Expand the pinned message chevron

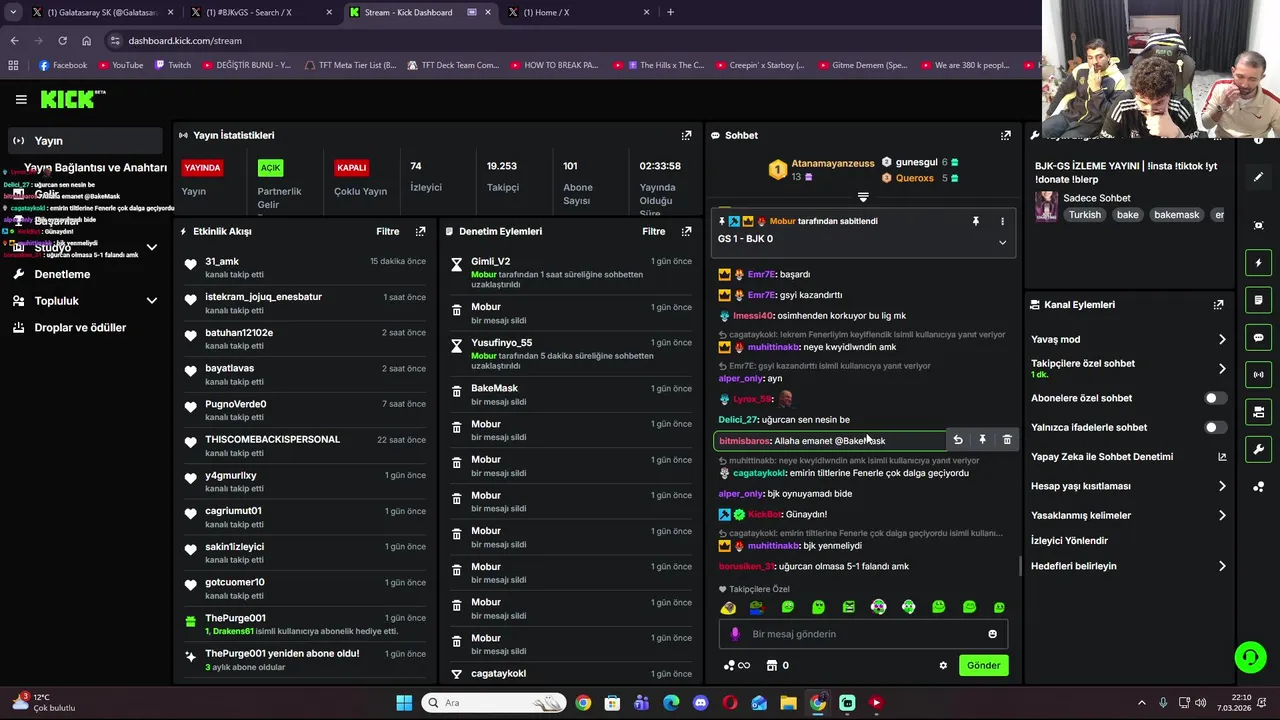point(1002,242)
